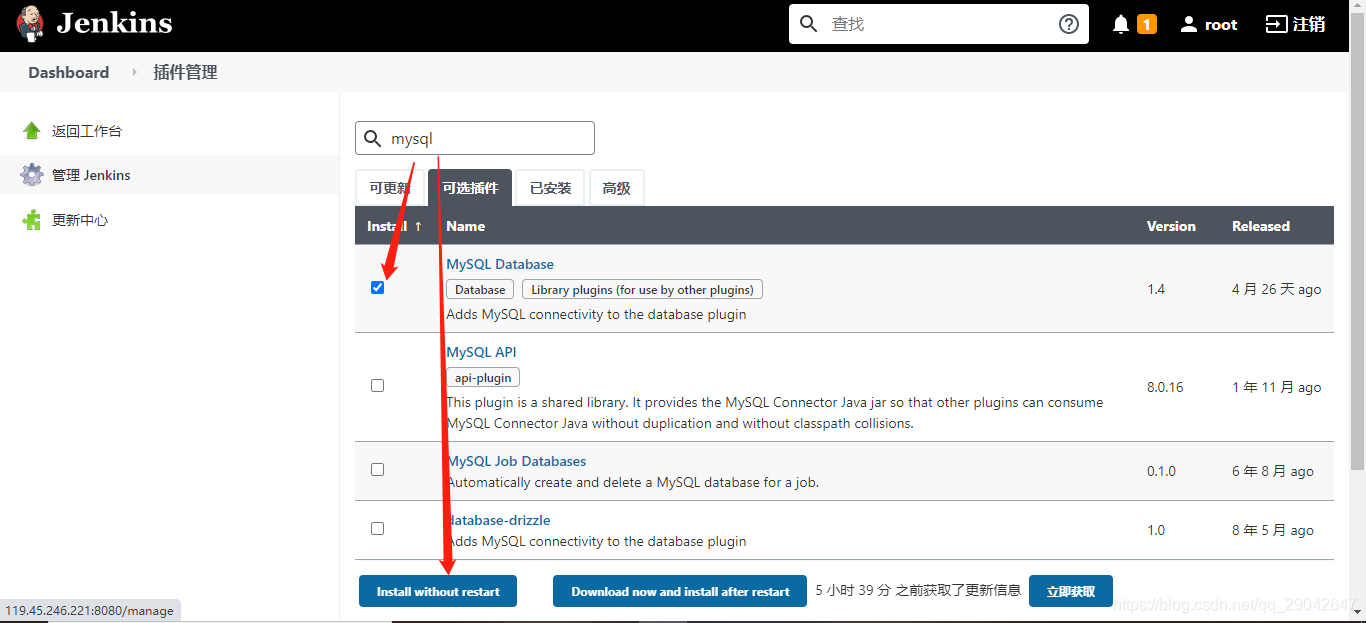Click the orange notification count badge
Viewport: 1366px width, 623px height.
1147,24
